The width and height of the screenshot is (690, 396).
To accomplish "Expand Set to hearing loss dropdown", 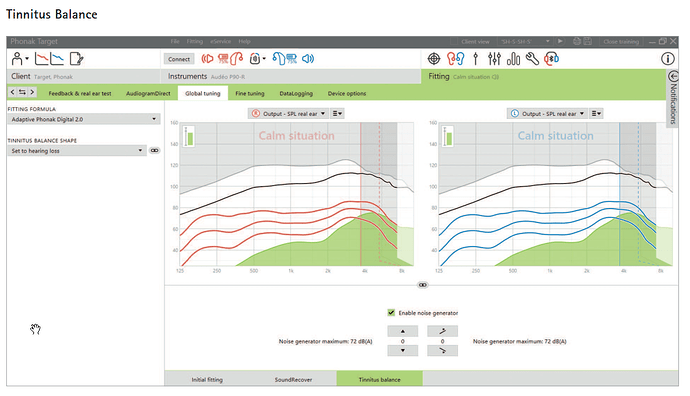I will pyautogui.click(x=77, y=150).
